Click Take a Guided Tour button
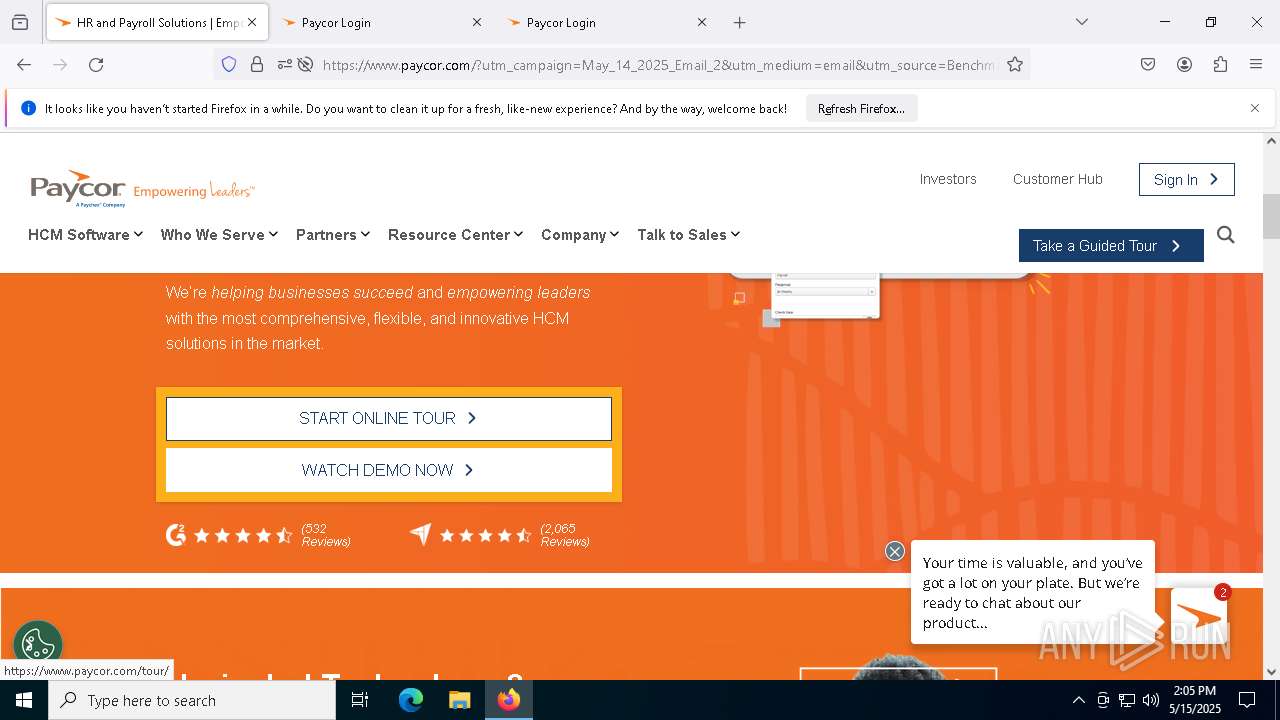1280x720 pixels. [x=1111, y=245]
